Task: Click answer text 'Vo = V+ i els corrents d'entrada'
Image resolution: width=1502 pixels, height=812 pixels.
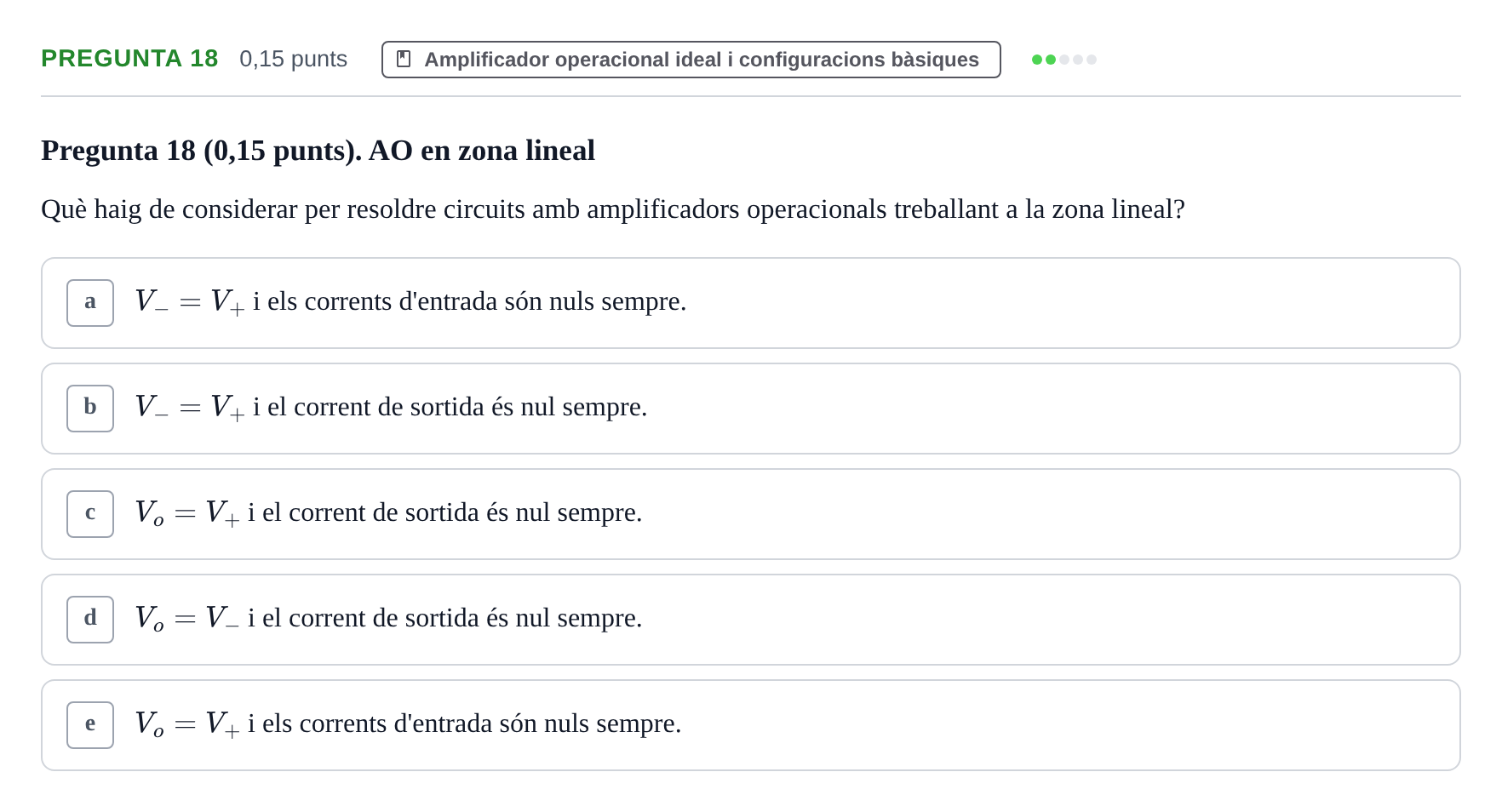Action: pos(408,724)
